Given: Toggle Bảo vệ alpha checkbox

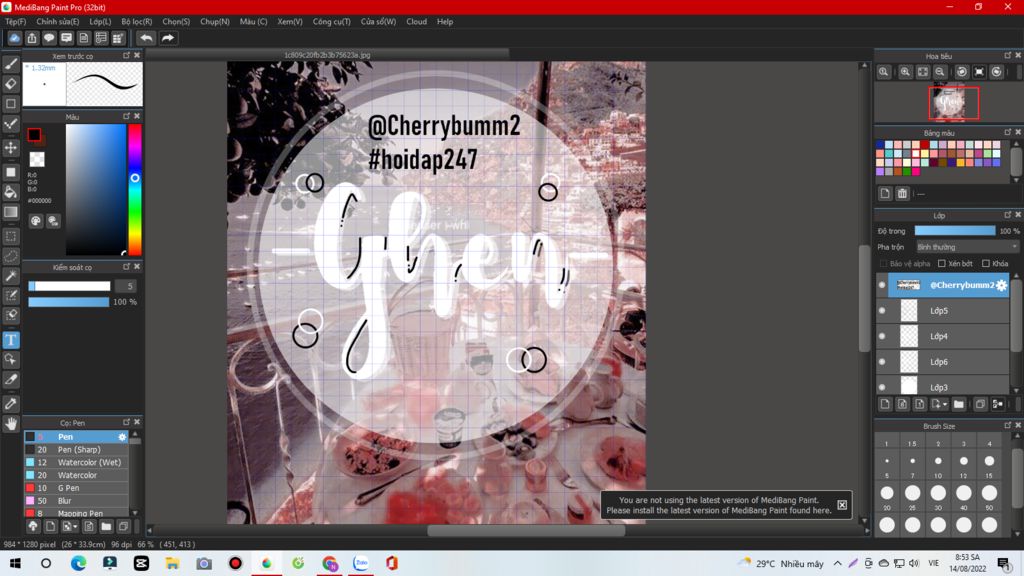Looking at the screenshot, I should click(884, 263).
